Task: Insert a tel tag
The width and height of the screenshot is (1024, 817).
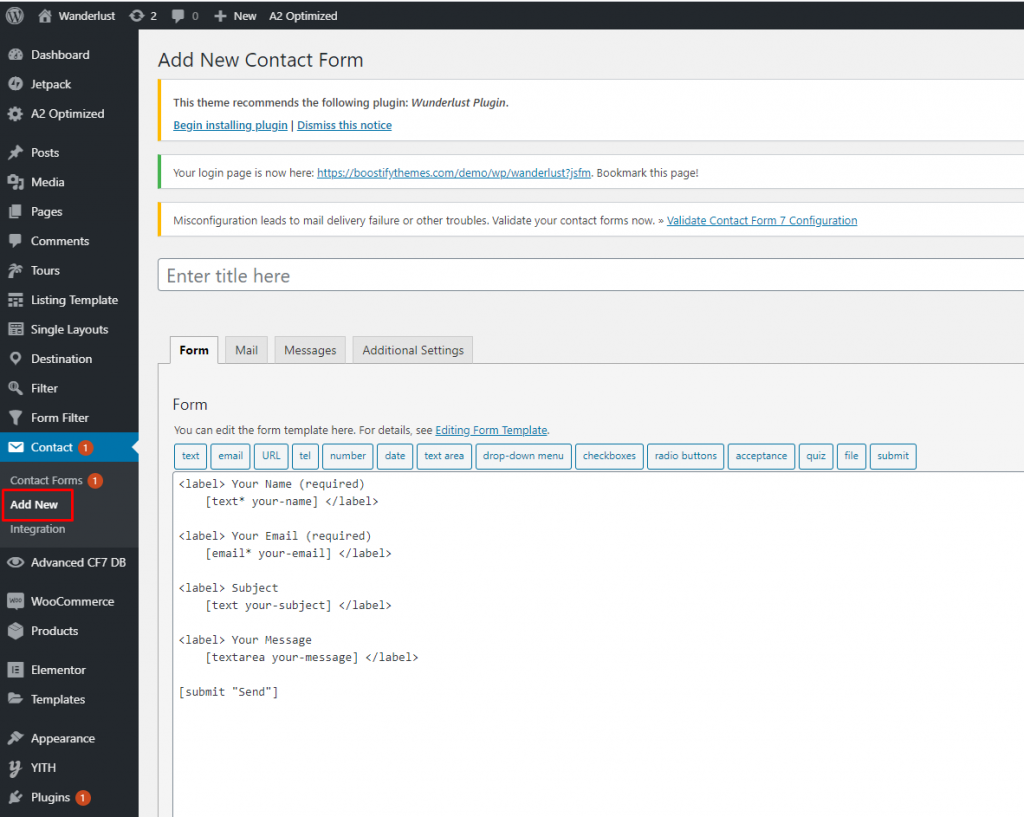Action: (x=305, y=456)
